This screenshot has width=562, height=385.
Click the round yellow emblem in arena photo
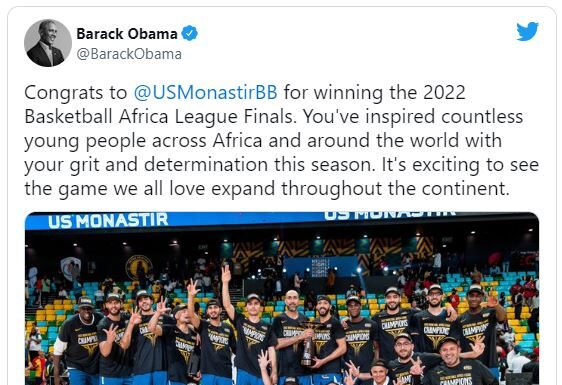tap(139, 267)
